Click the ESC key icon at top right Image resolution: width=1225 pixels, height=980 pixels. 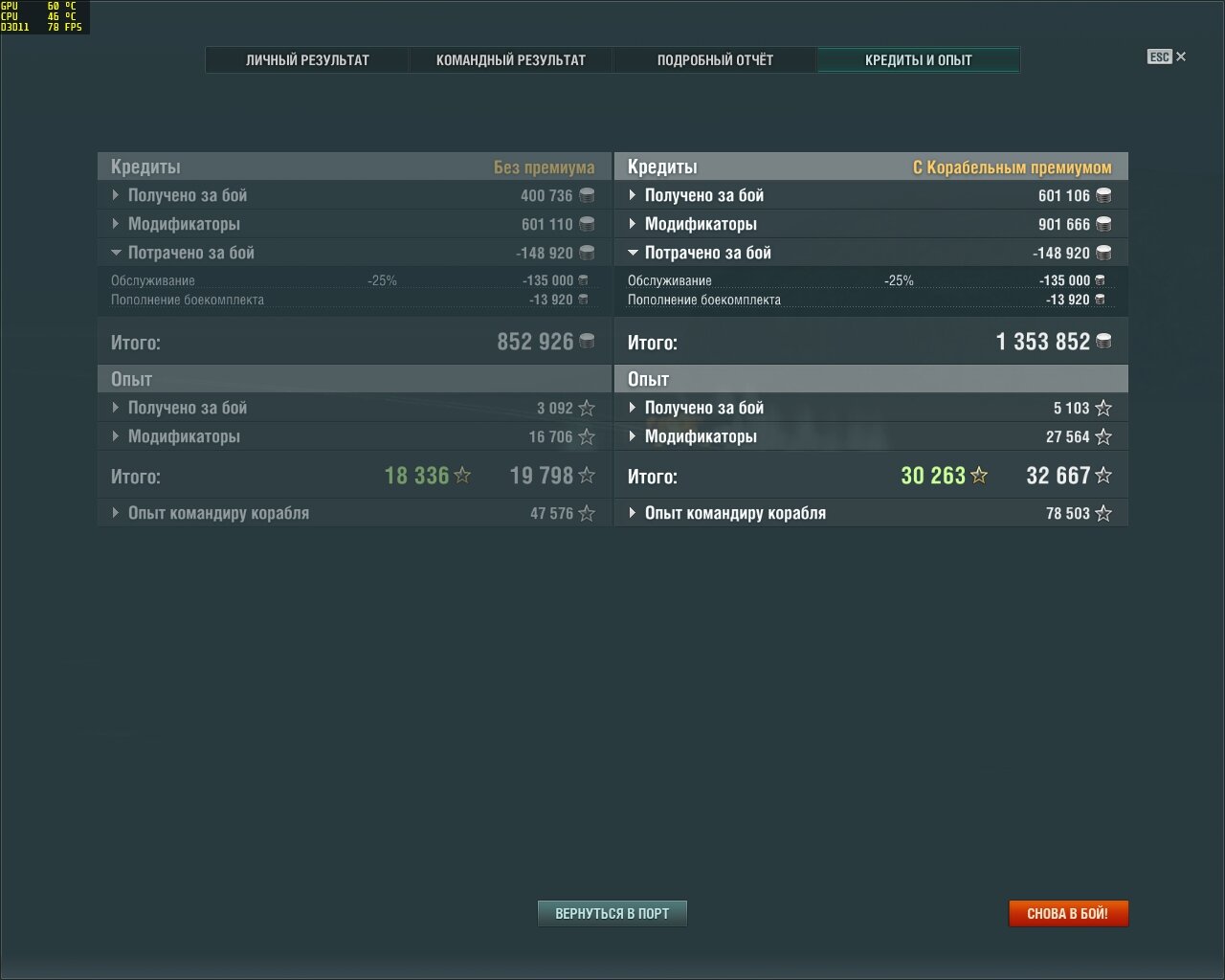click(x=1160, y=56)
